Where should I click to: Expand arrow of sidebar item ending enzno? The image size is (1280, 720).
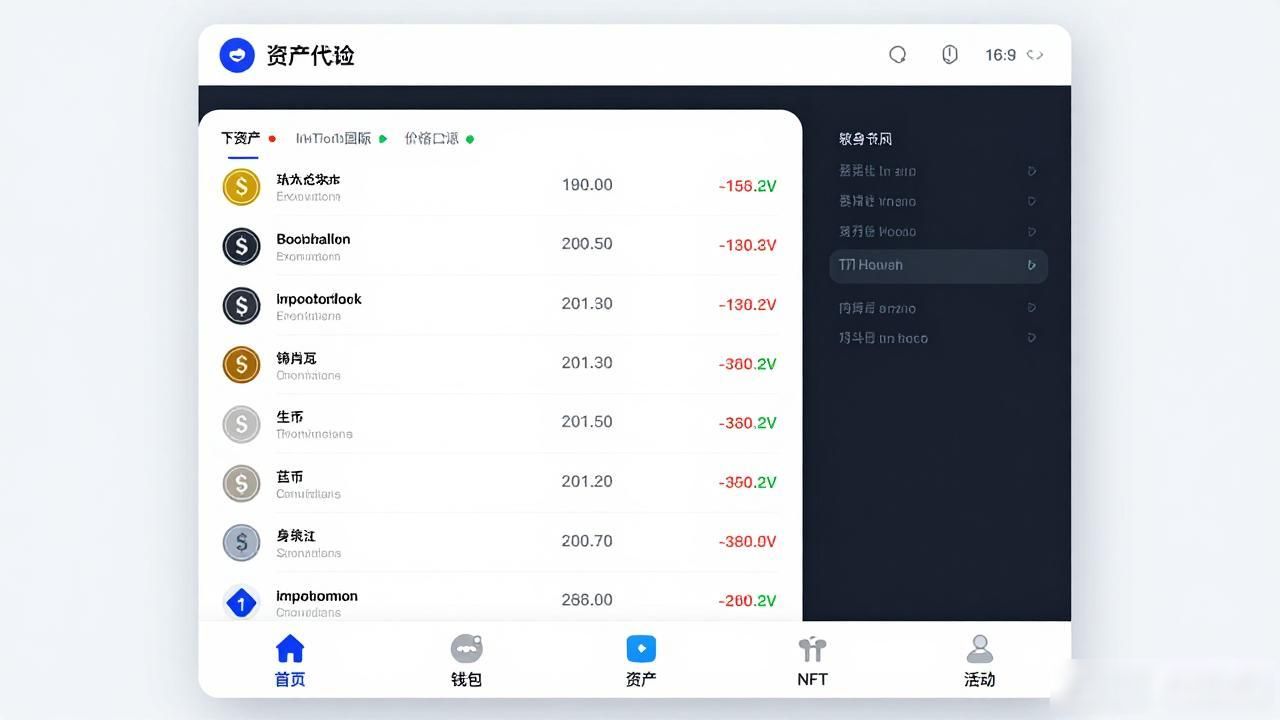(x=1032, y=308)
